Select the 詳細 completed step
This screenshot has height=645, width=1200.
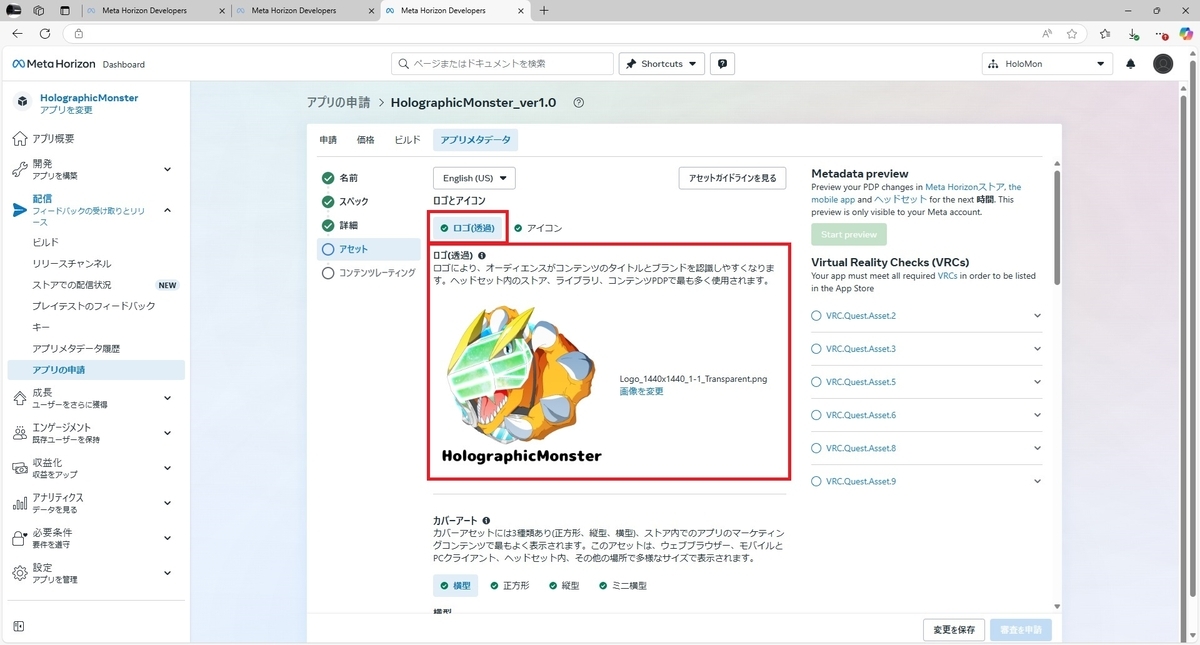click(339, 226)
